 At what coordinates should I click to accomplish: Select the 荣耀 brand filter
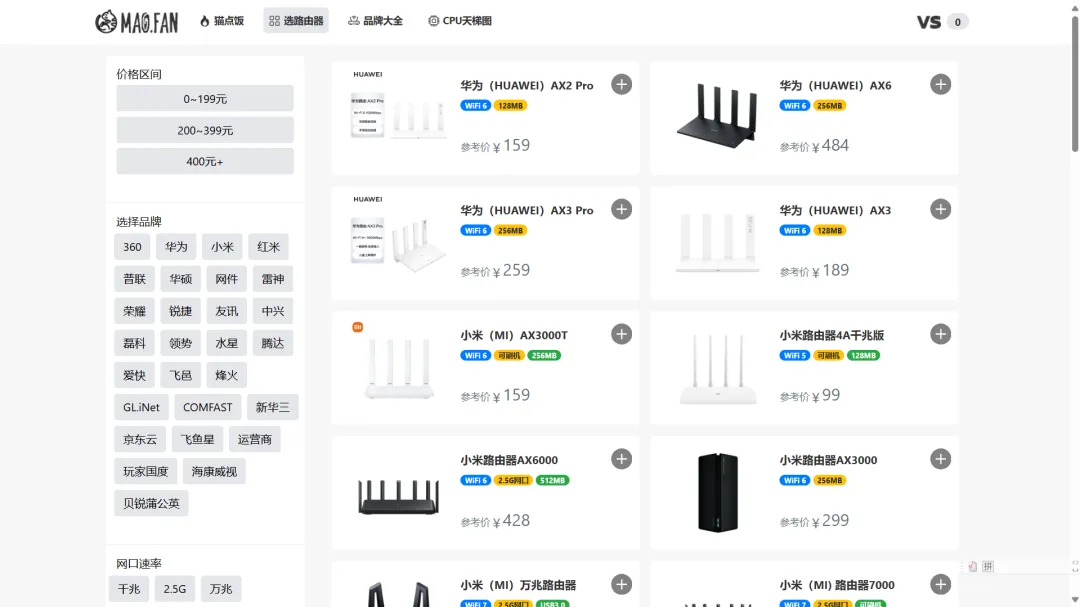134,311
